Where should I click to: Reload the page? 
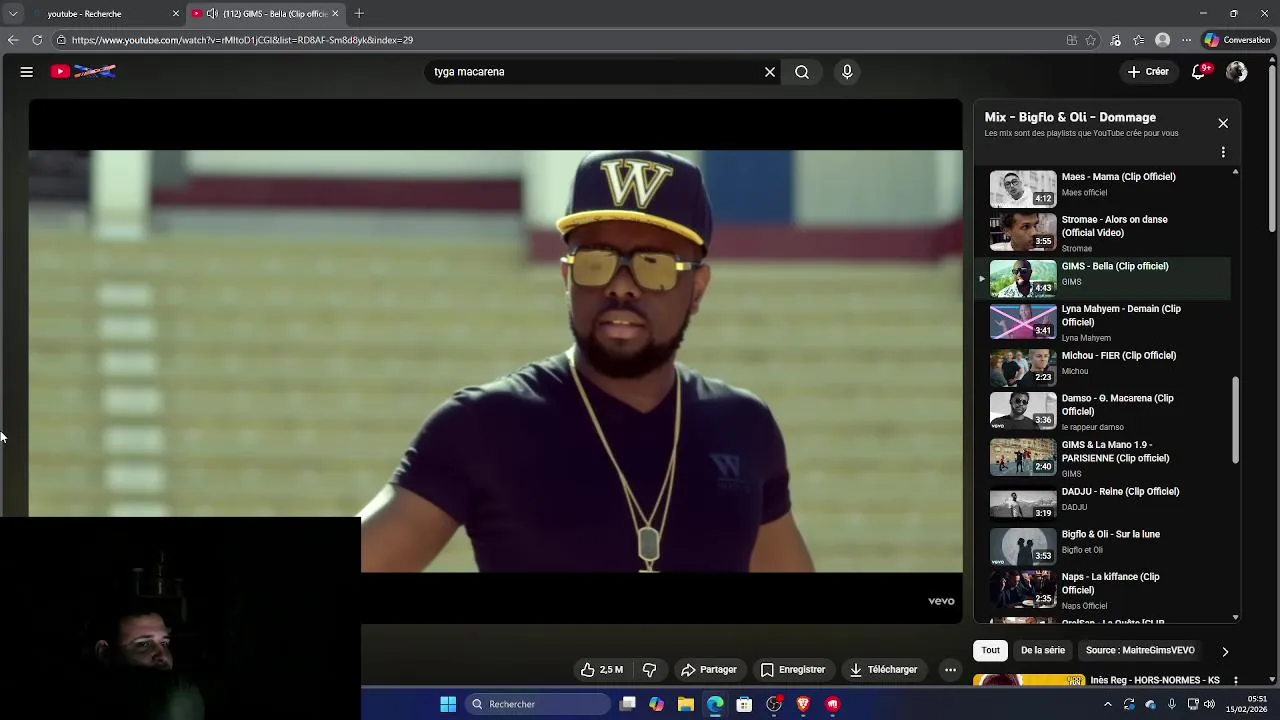(37, 40)
